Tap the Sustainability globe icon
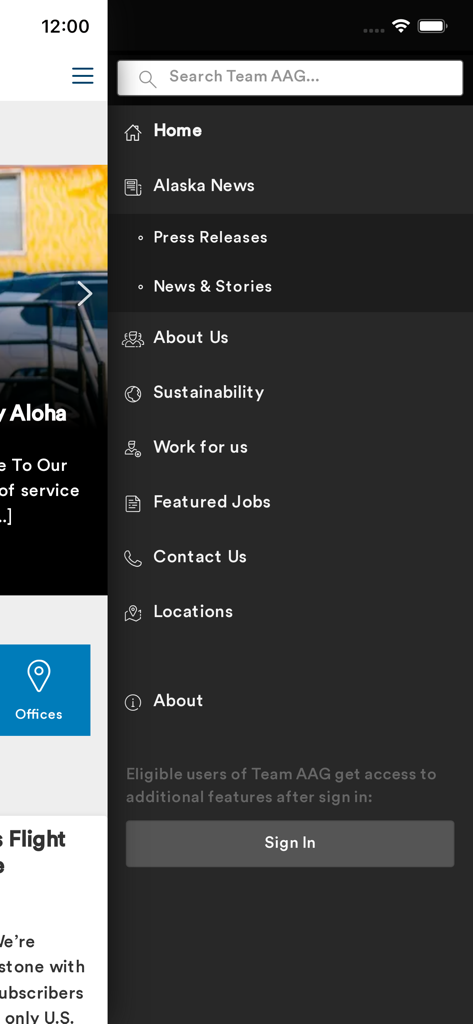Screen dimensions: 473x1024 point(133,394)
